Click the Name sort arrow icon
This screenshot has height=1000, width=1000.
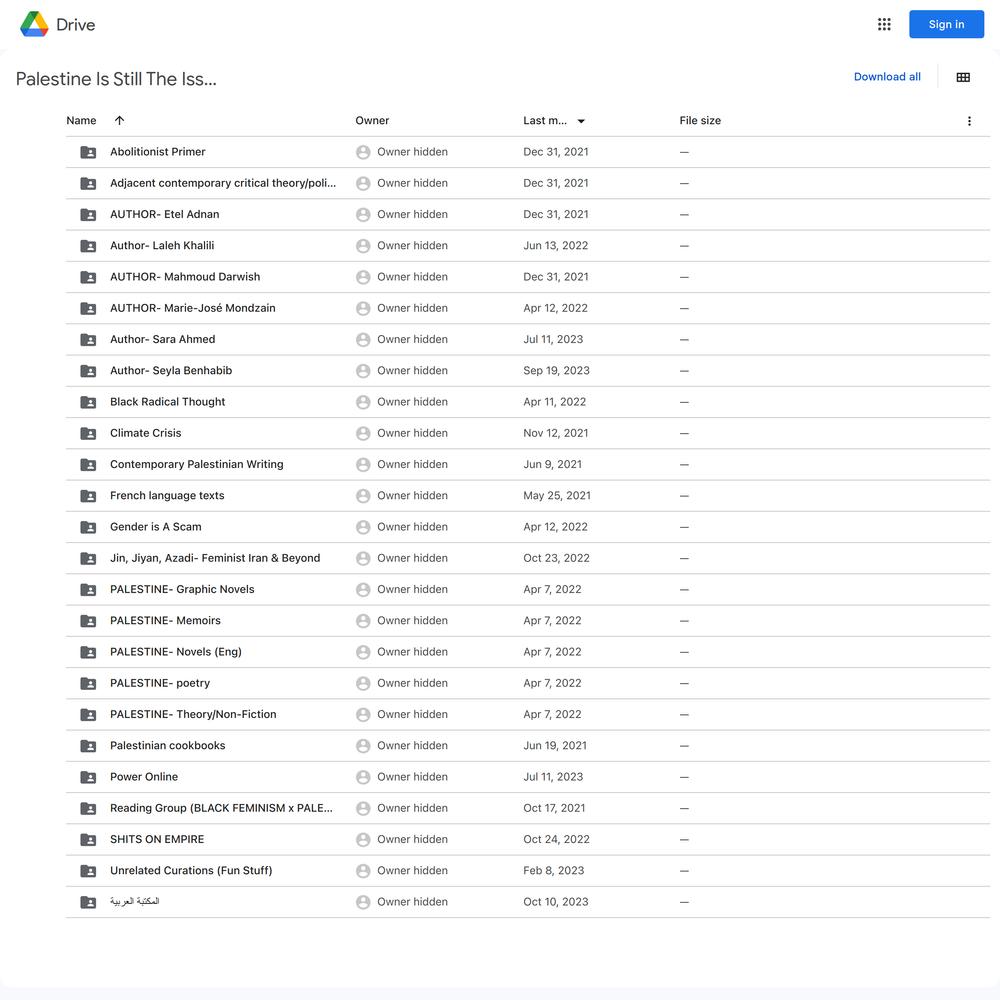tap(119, 121)
